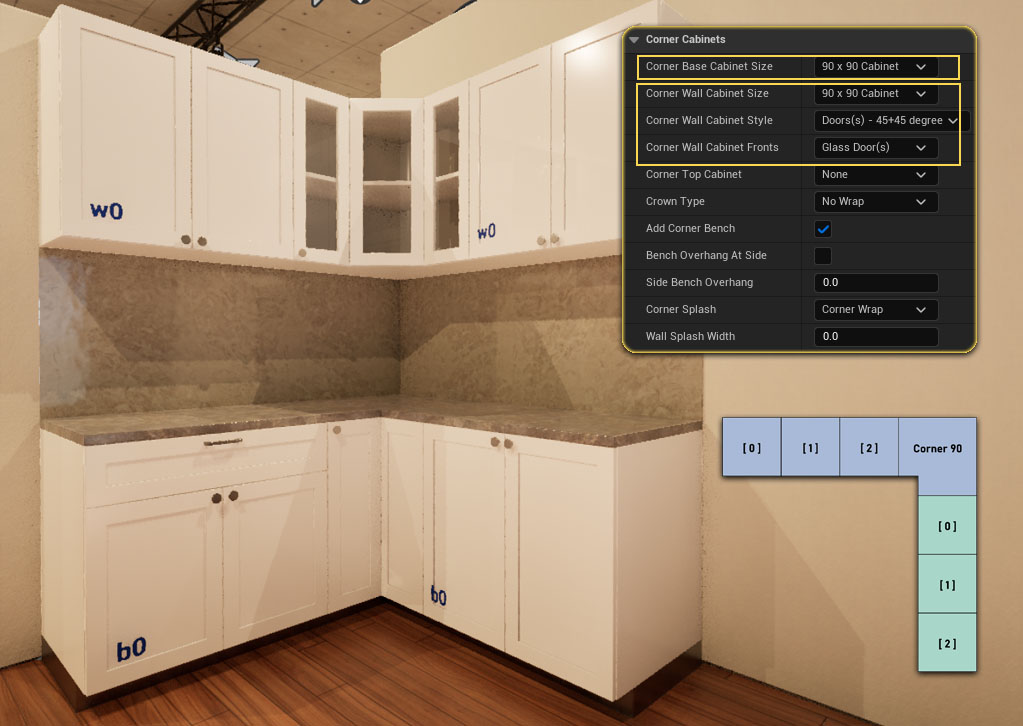Viewport: 1023px width, 726px height.
Task: Collapse the Corner Cabinets section triangle
Action: [x=634, y=40]
